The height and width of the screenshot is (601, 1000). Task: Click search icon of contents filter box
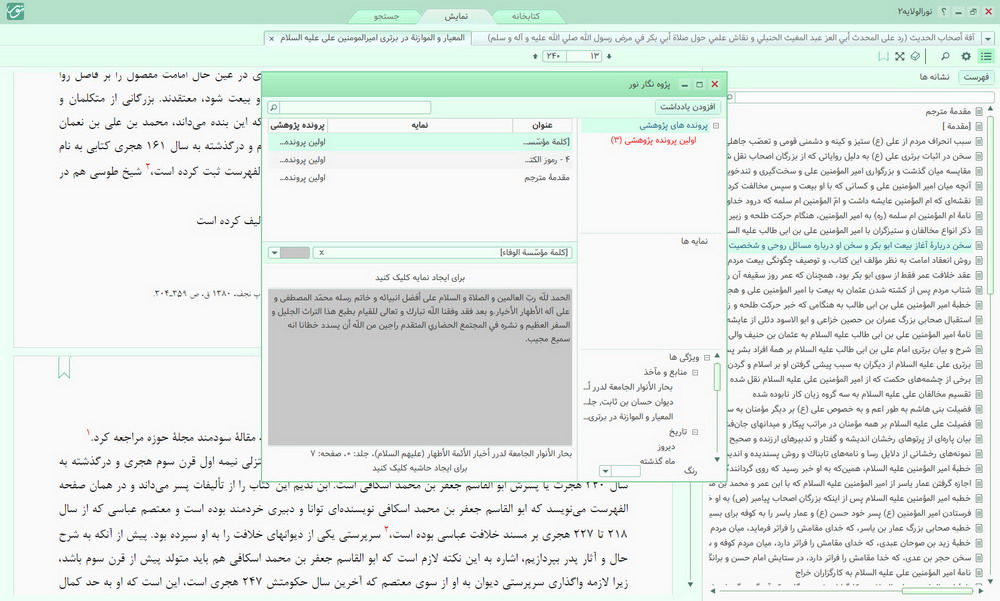click(x=730, y=97)
